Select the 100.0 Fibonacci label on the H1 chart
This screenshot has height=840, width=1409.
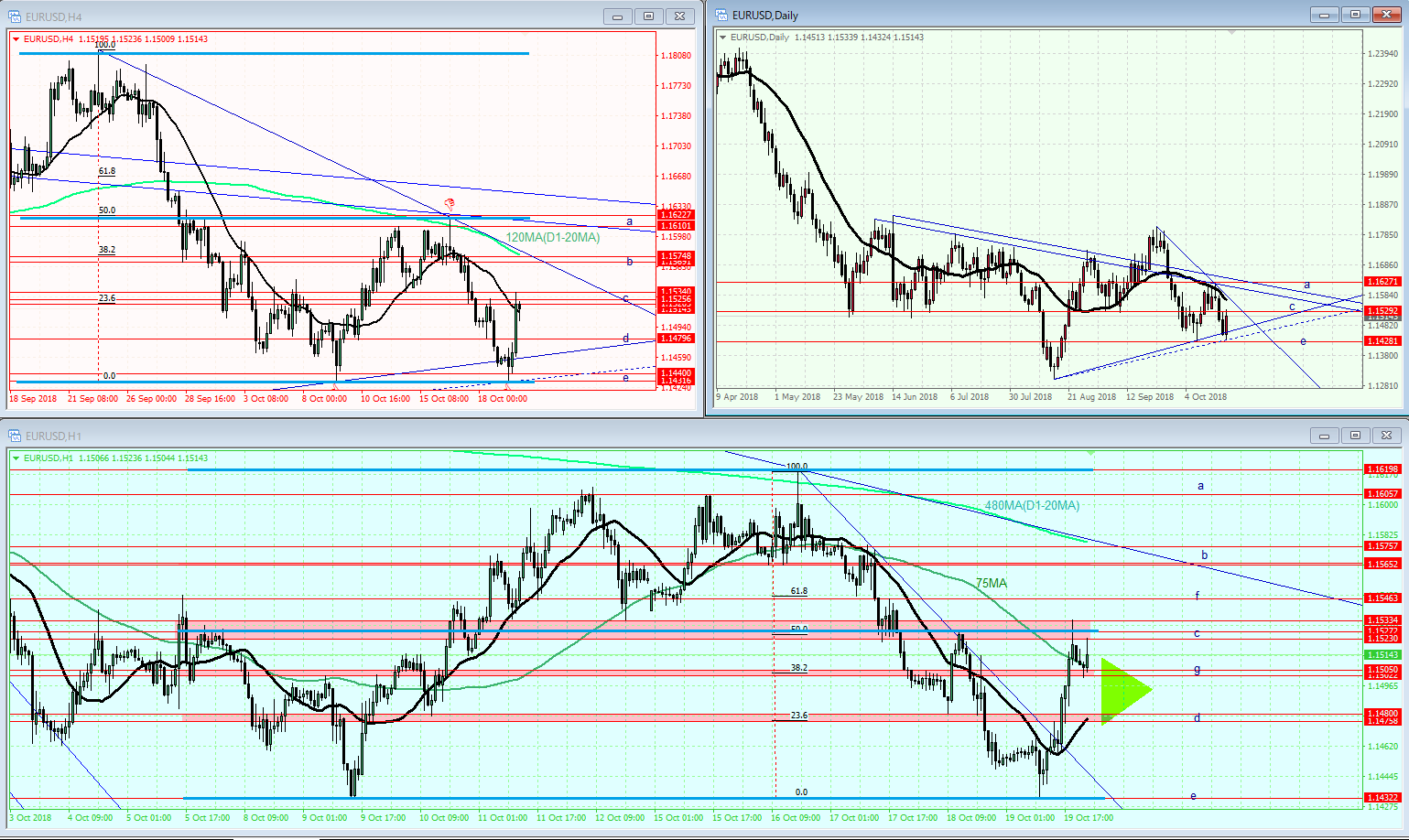pyautogui.click(x=797, y=467)
